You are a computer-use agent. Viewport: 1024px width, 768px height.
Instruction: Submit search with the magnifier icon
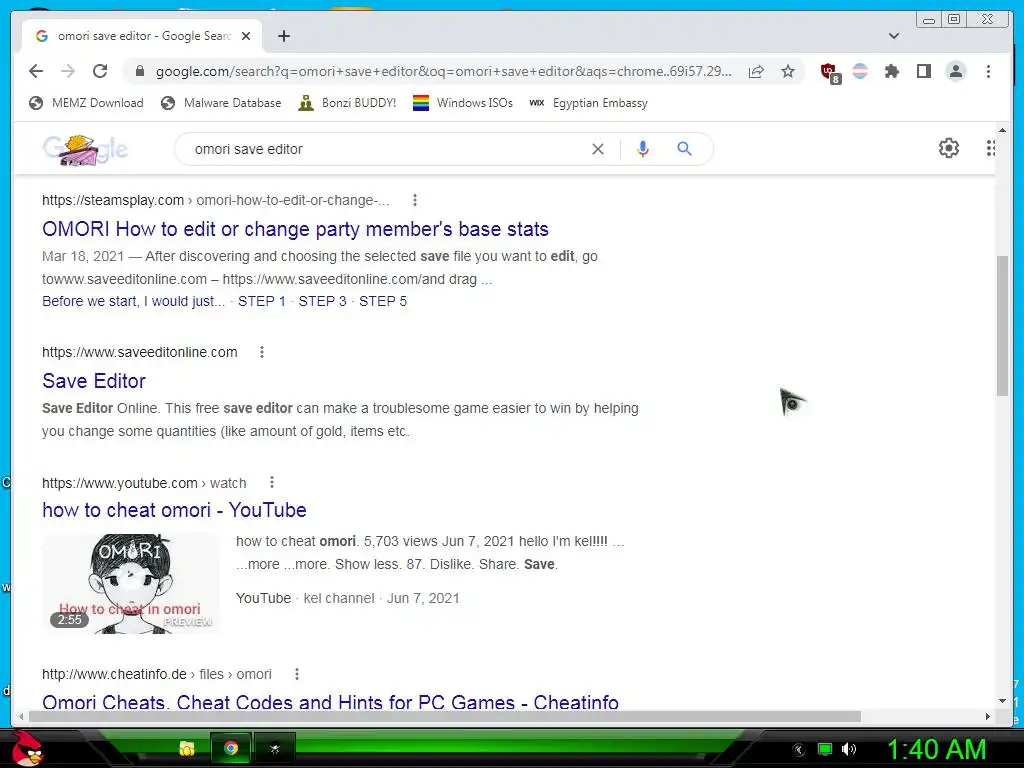click(684, 149)
